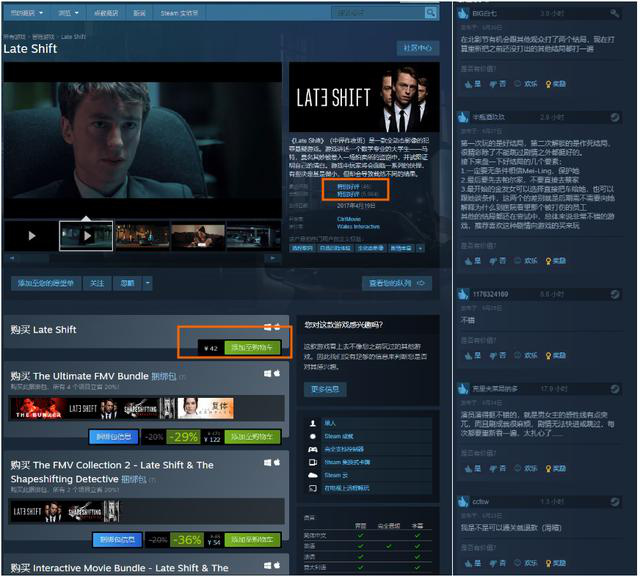Screen dimensions: 640x577
Task: Thumbs-up the 1178324169 review
Action: [x=473, y=355]
